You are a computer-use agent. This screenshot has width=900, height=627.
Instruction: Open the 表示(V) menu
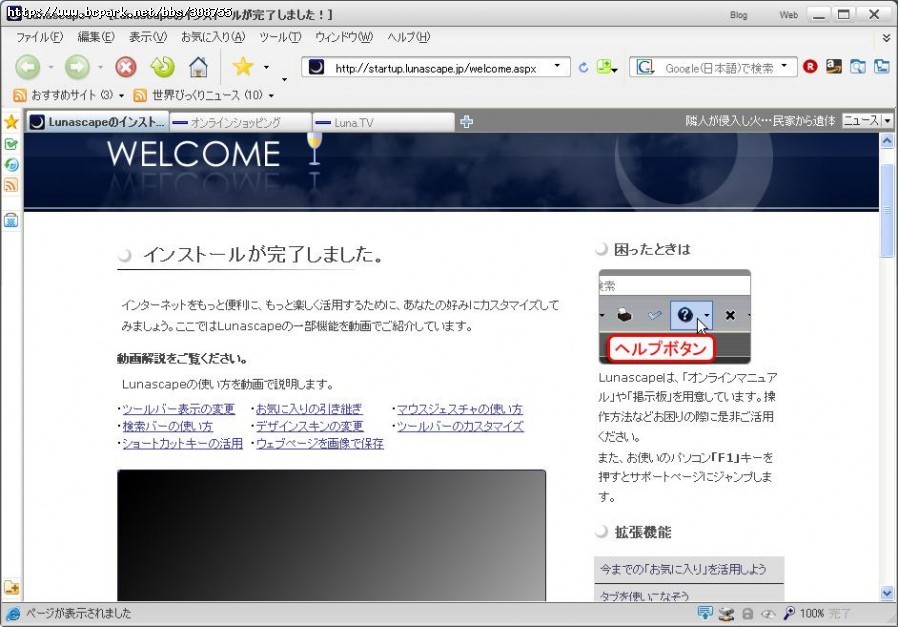click(148, 37)
